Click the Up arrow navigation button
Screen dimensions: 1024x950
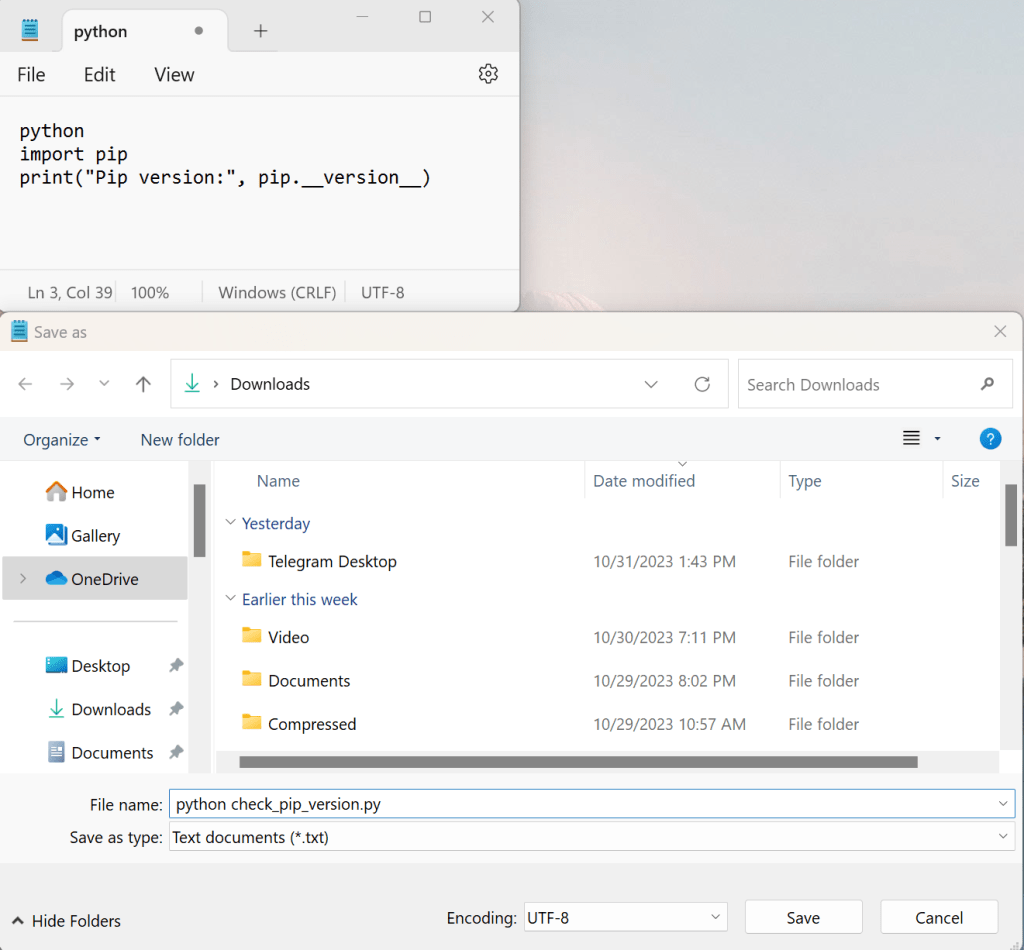[143, 384]
